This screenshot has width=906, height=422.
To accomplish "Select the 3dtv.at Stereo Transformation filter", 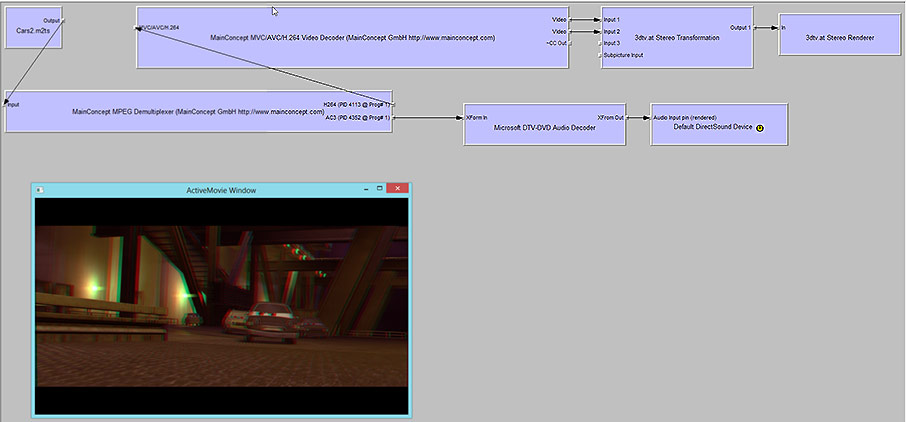I will click(677, 38).
